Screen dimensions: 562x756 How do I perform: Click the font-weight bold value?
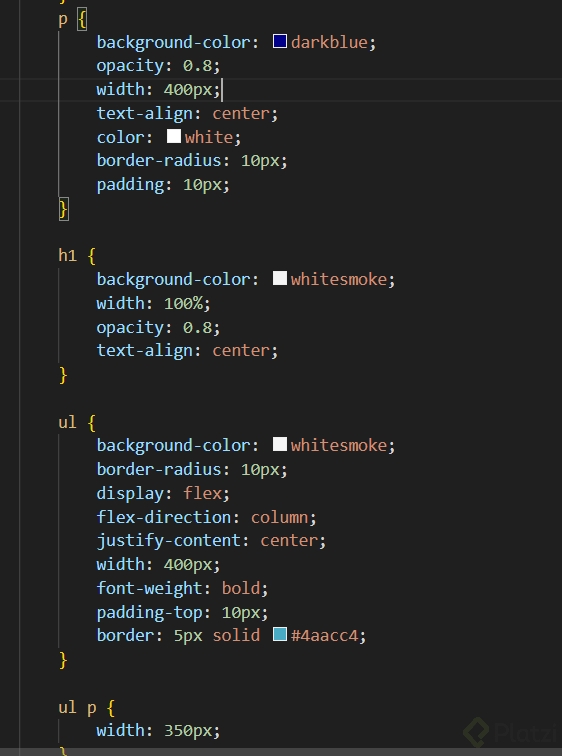tap(241, 588)
